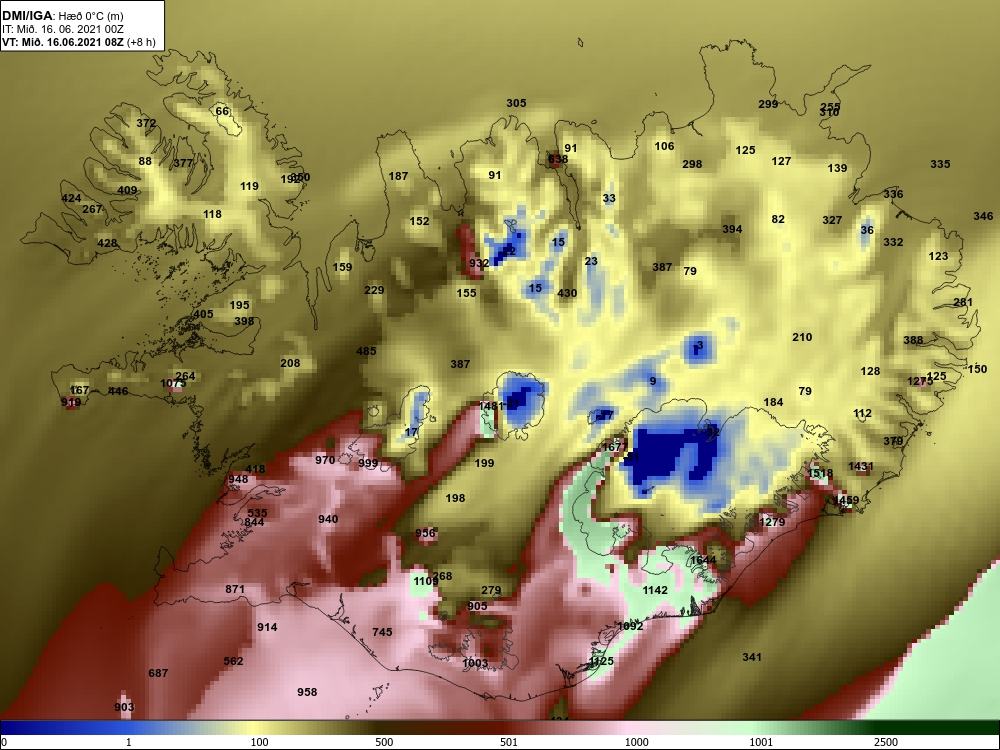Click map value '446'
Screen dimensions: 1000x750
click(x=118, y=391)
